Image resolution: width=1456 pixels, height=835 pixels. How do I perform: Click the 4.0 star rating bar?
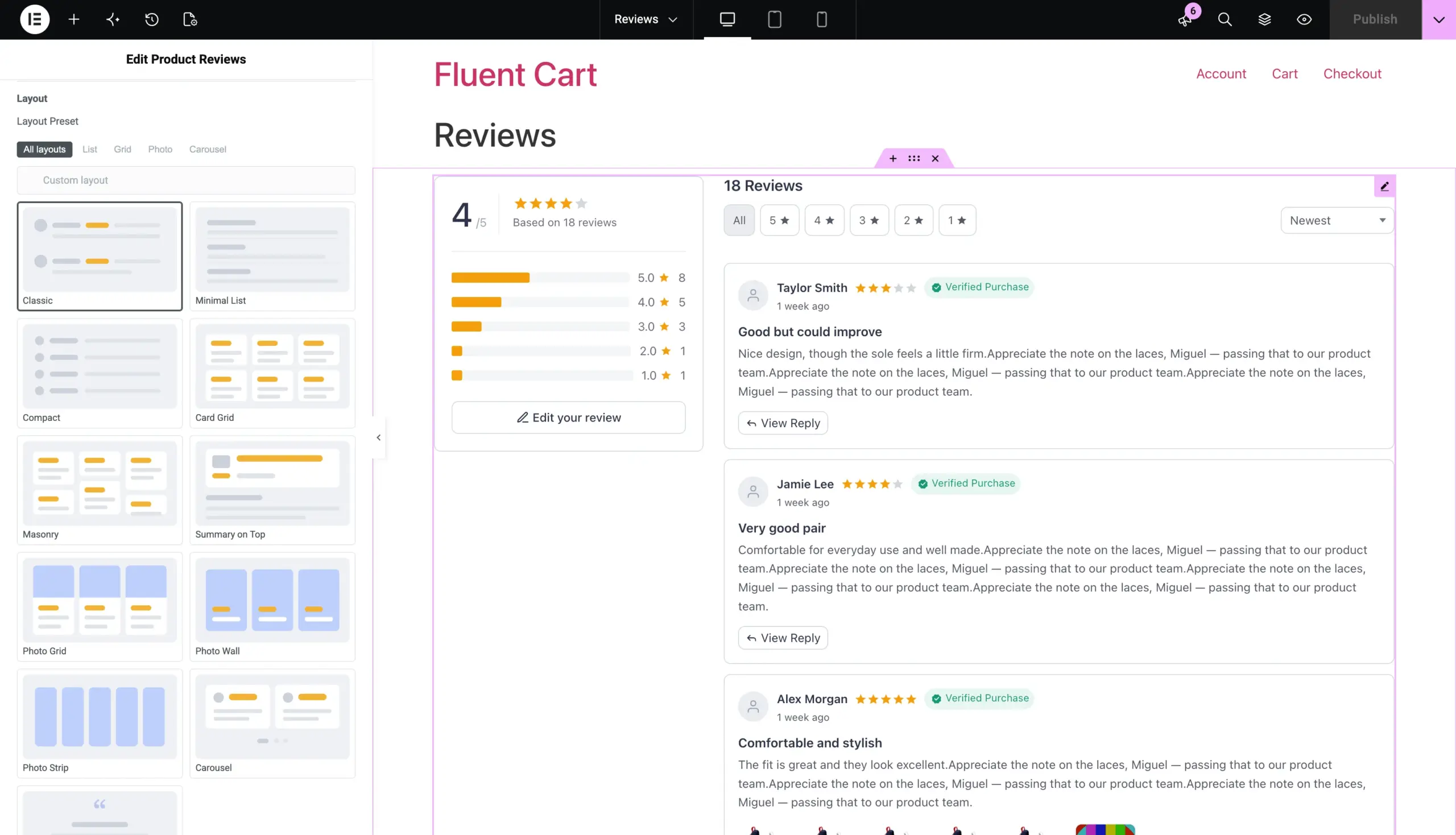(x=540, y=302)
